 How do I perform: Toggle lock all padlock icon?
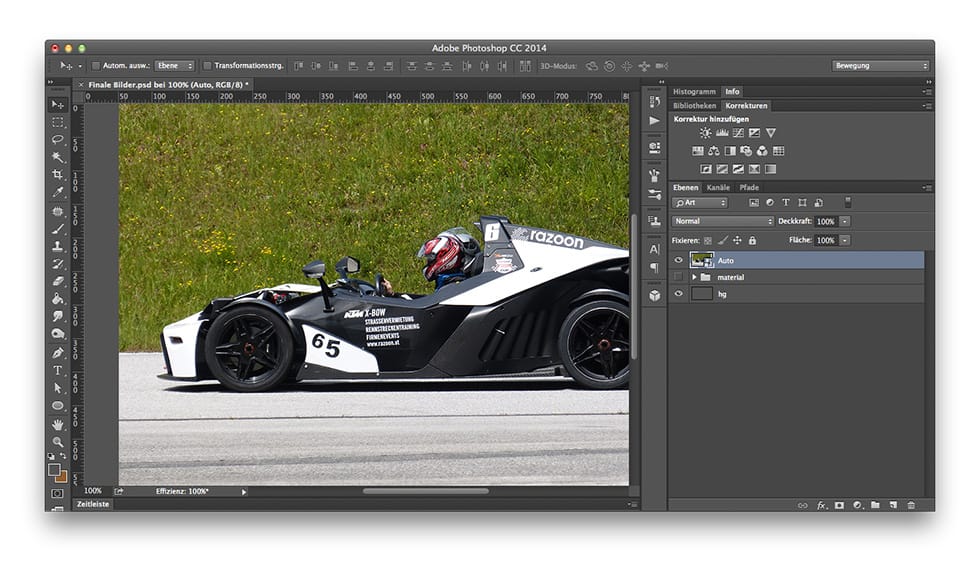[x=752, y=240]
